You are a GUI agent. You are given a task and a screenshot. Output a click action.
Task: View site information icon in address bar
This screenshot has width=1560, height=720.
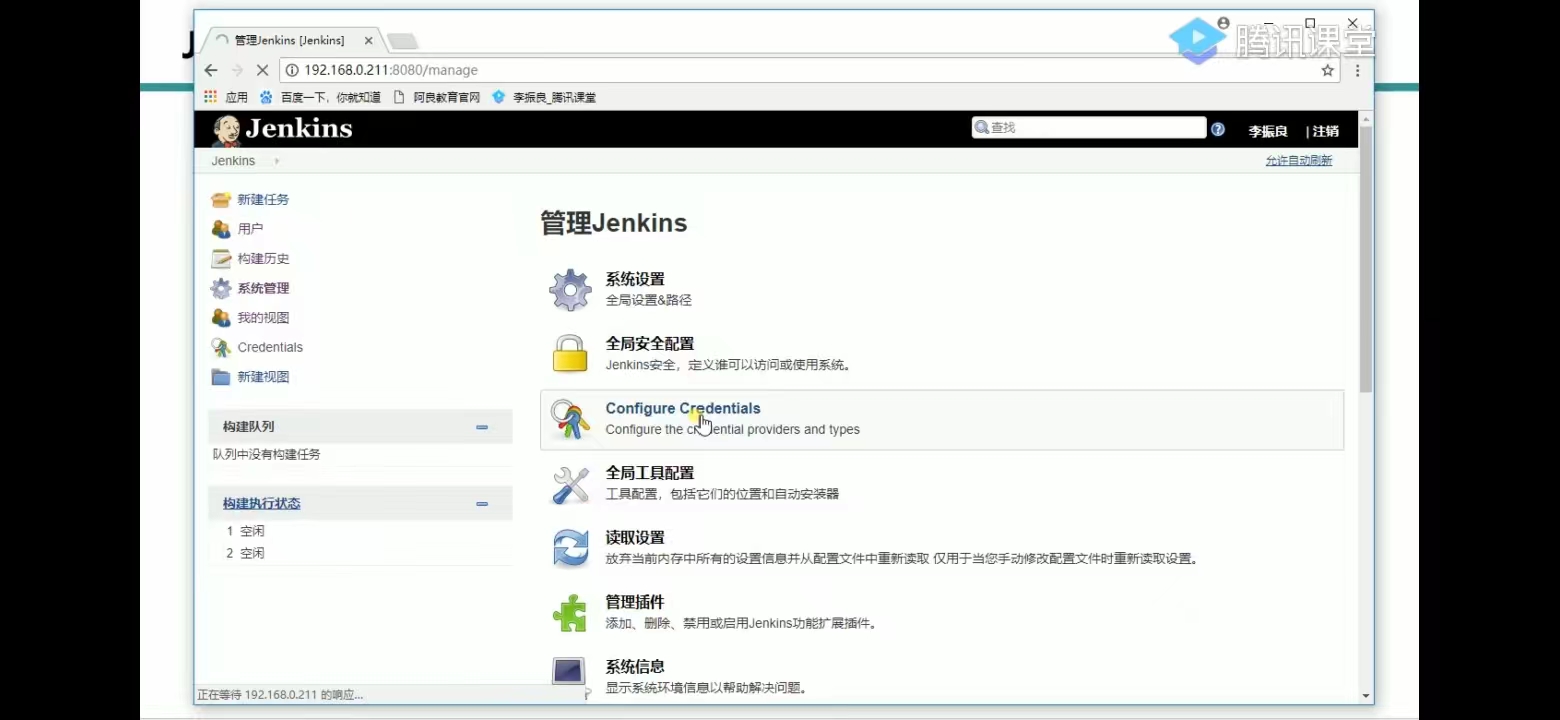[x=292, y=70]
